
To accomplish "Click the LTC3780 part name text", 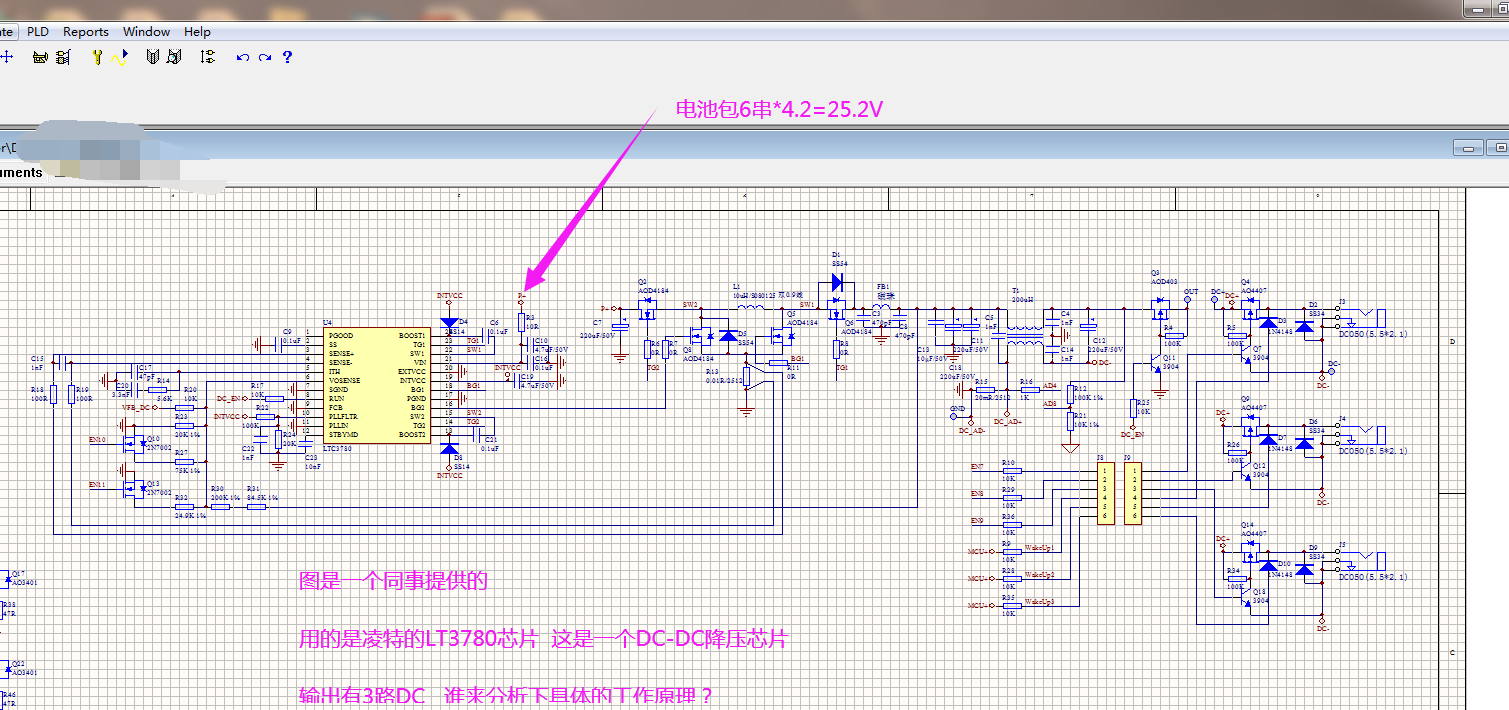I will coord(340,449).
